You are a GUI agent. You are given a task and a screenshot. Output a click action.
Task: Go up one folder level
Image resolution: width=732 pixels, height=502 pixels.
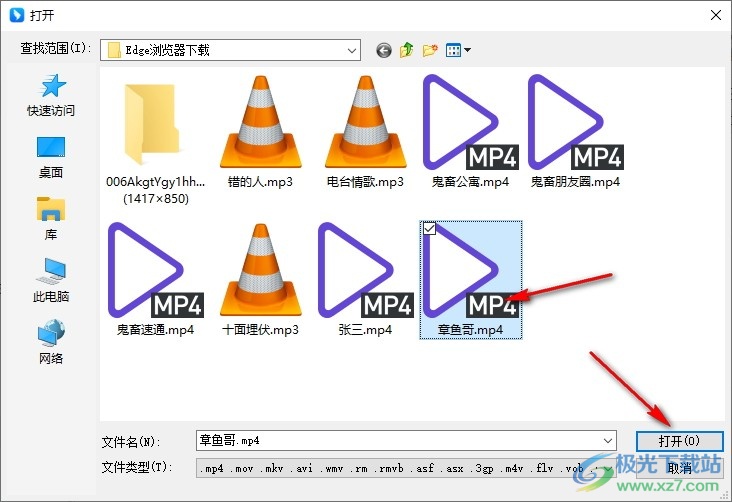(x=407, y=49)
